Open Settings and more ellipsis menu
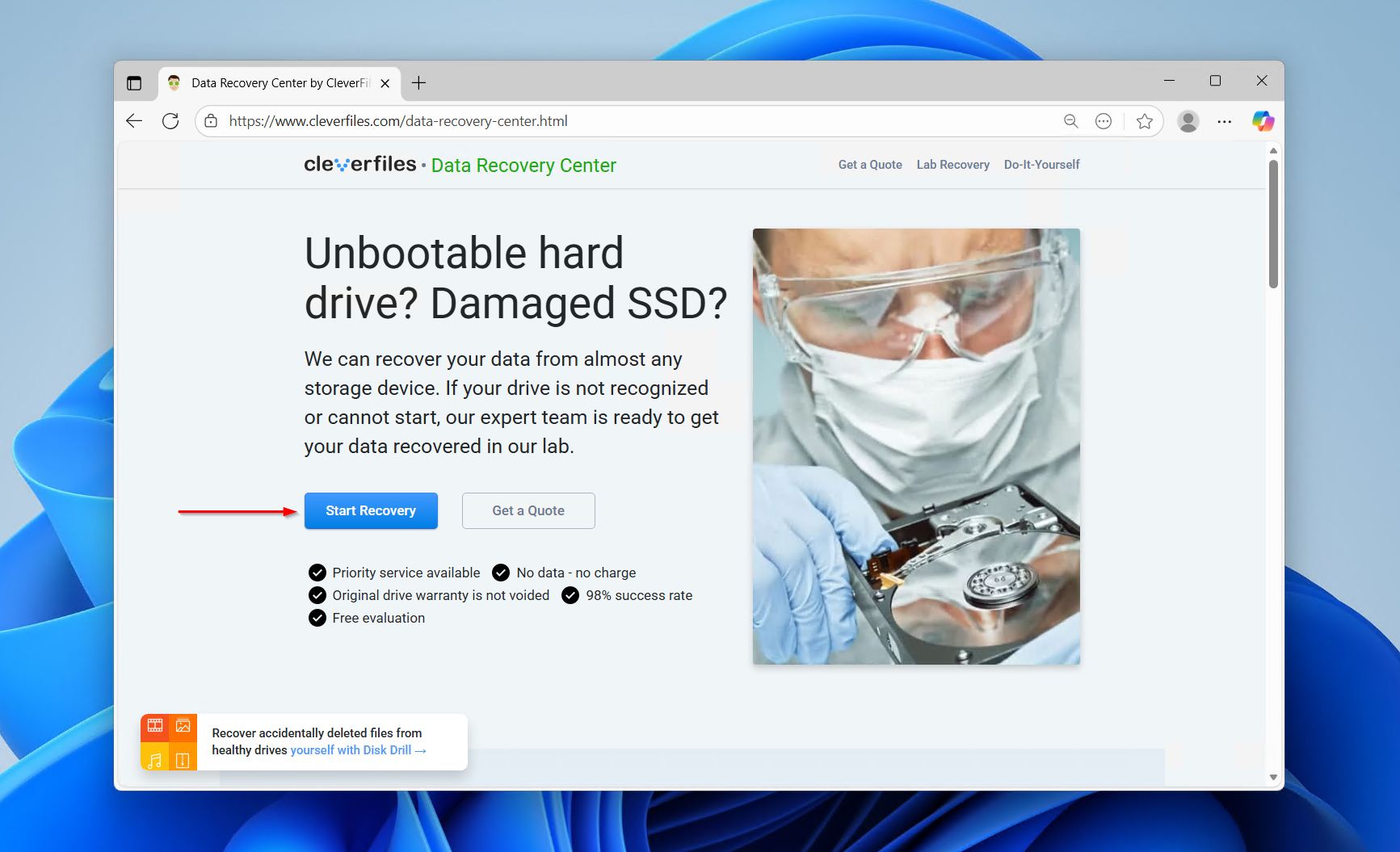 coord(1224,121)
